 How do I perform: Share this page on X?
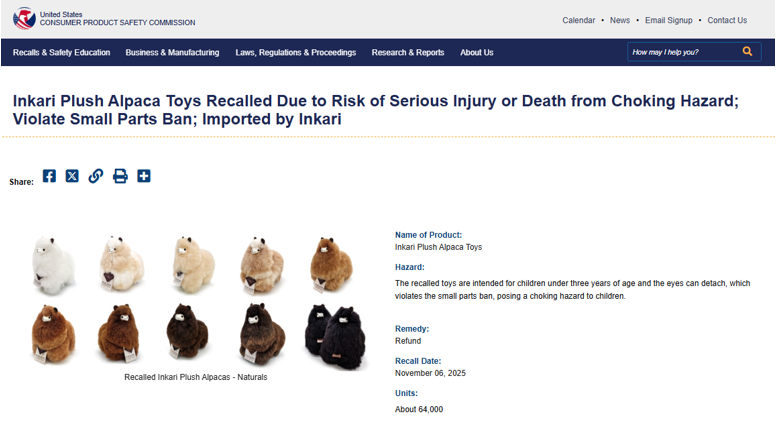[x=72, y=176]
